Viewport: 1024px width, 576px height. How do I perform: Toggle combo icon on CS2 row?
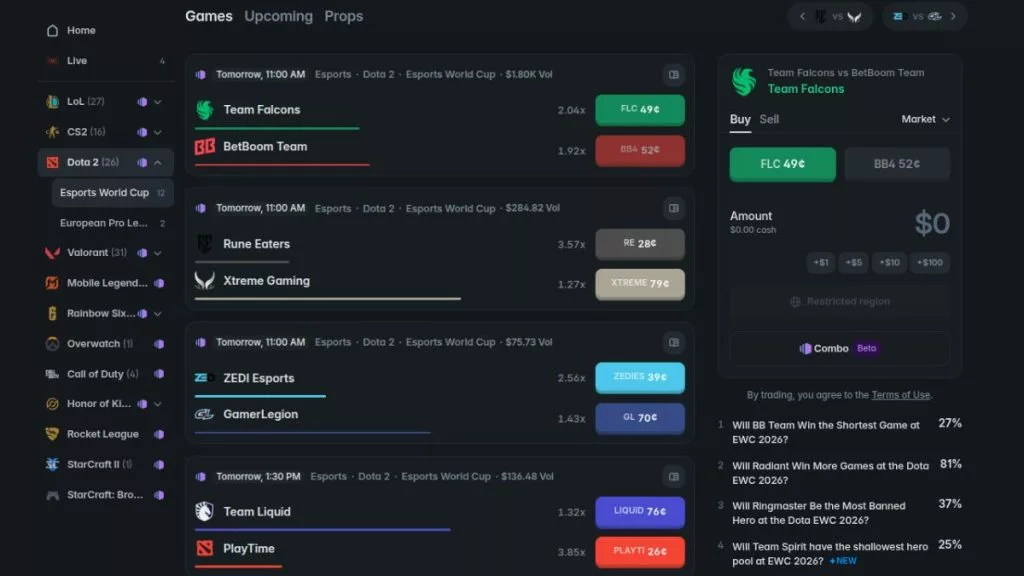coord(142,132)
